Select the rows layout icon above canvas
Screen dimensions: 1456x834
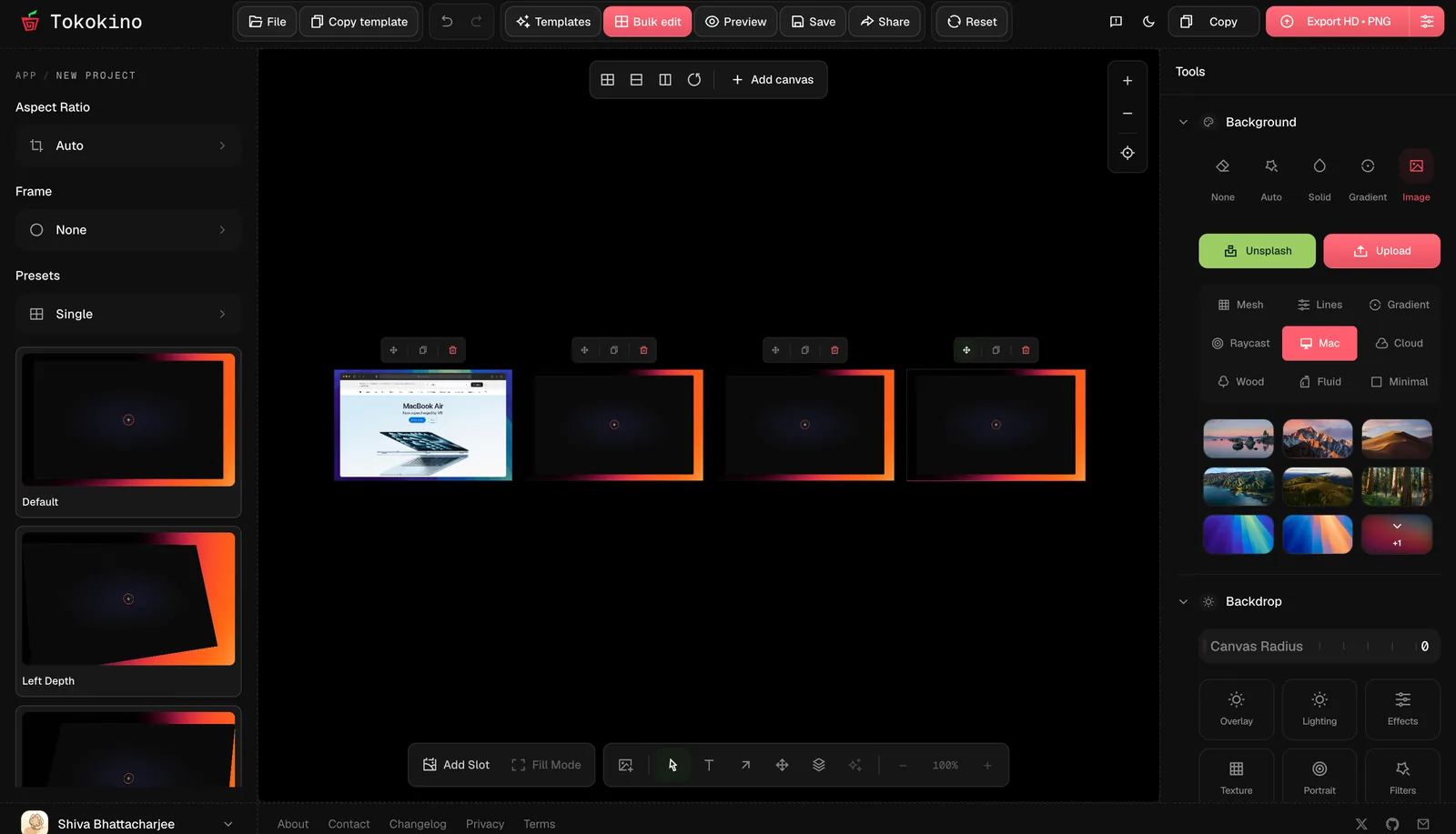(x=636, y=80)
